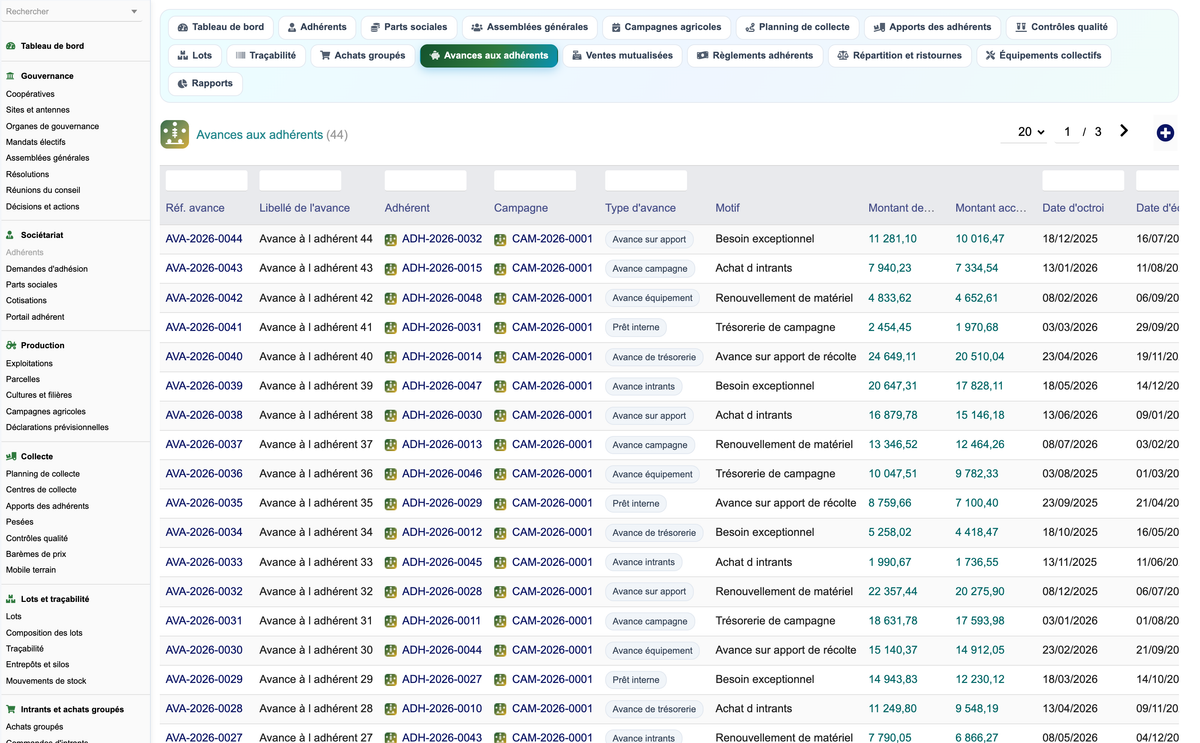Switch to Lots tab
The height and width of the screenshot is (743, 1200).
(x=195, y=55)
